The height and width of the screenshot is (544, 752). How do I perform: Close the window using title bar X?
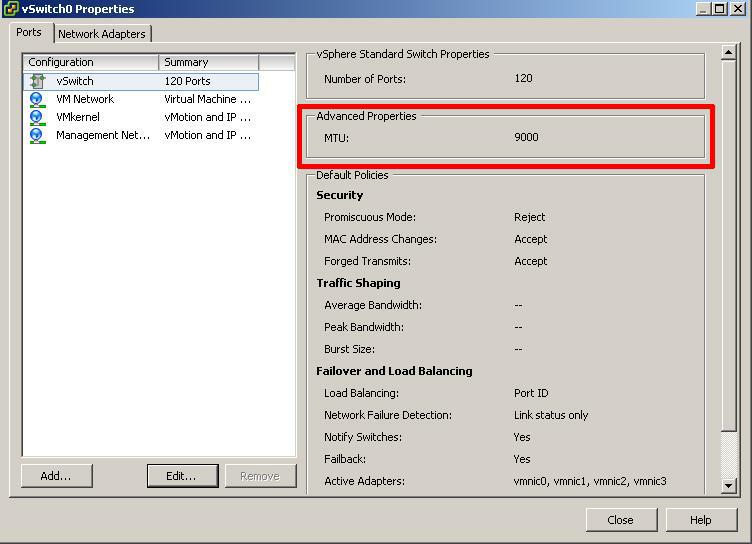[x=738, y=9]
